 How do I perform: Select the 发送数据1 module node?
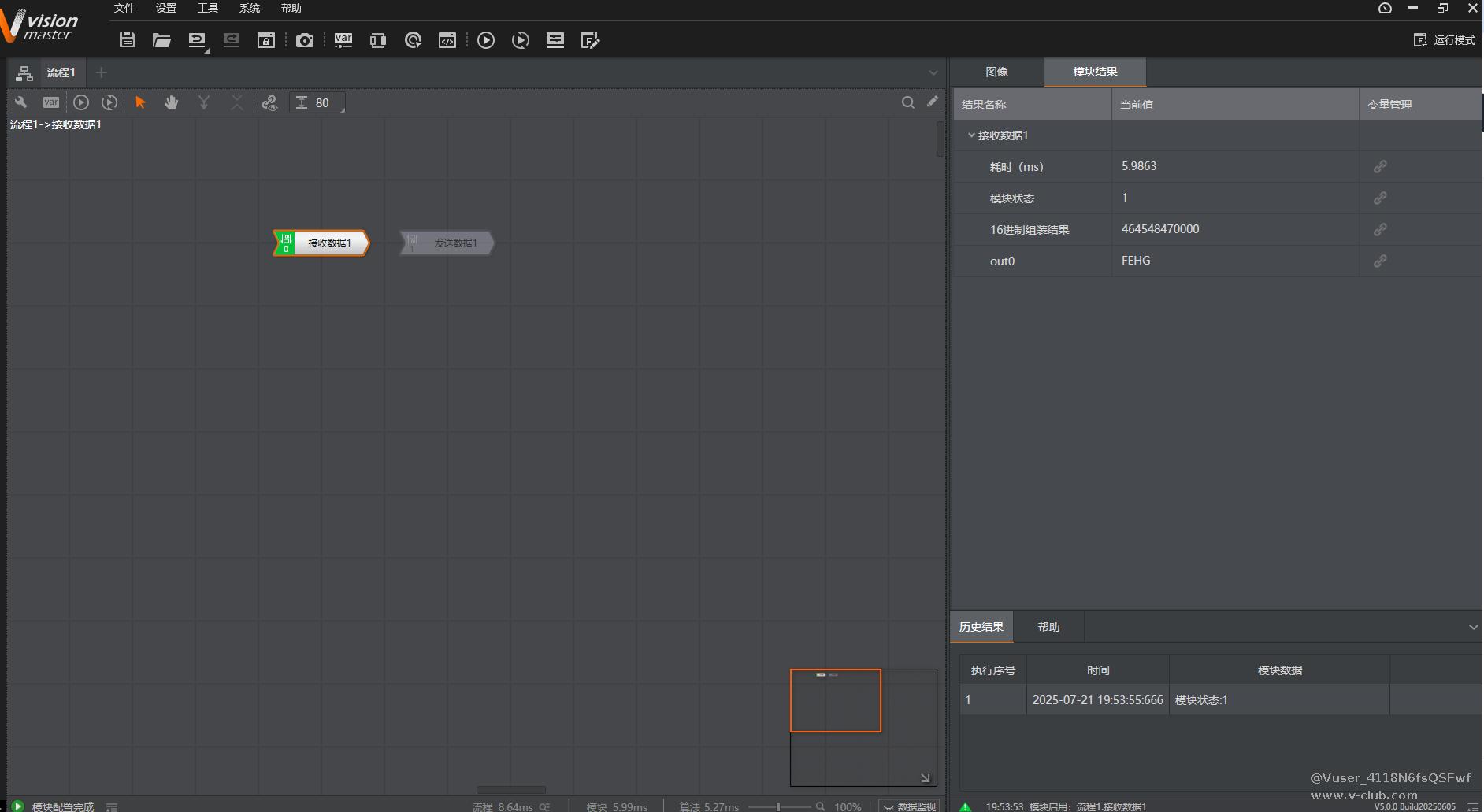(x=447, y=243)
